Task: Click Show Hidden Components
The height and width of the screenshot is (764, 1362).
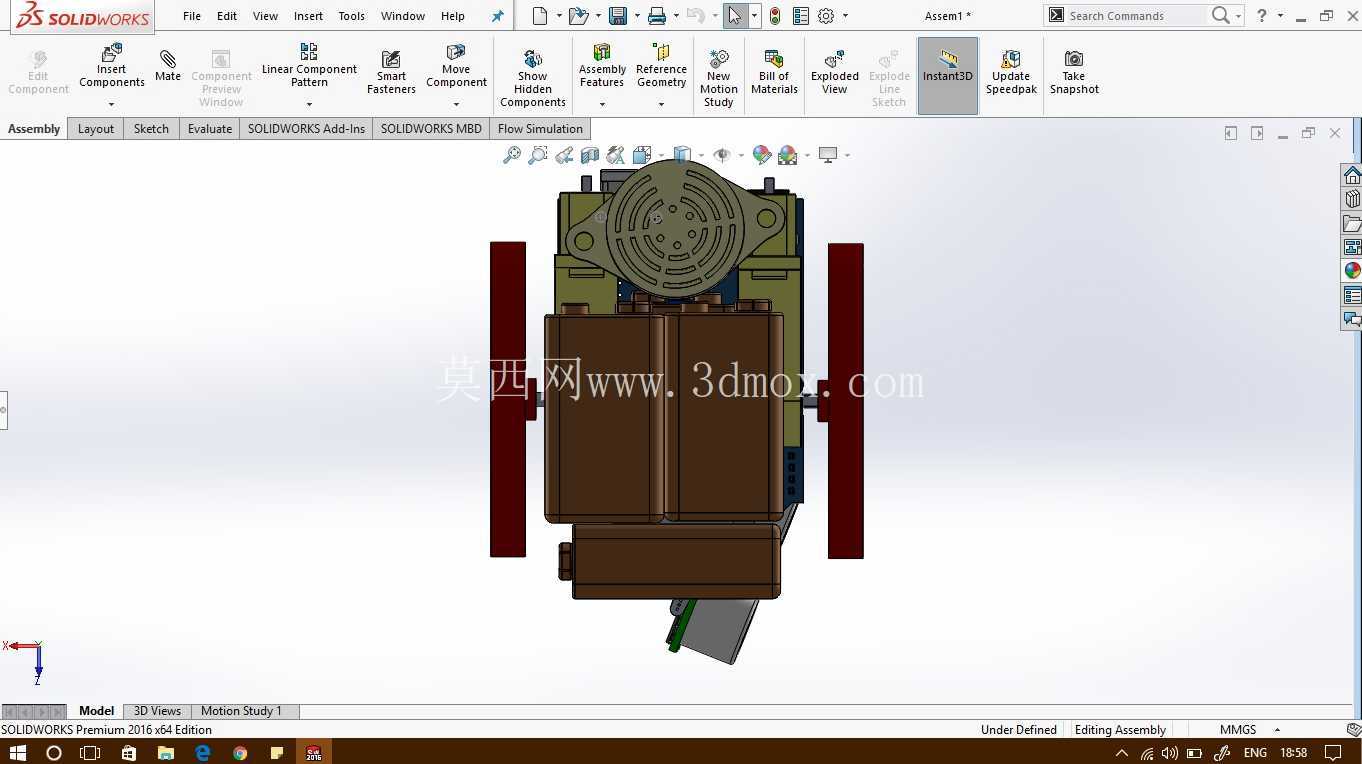Action: point(533,78)
